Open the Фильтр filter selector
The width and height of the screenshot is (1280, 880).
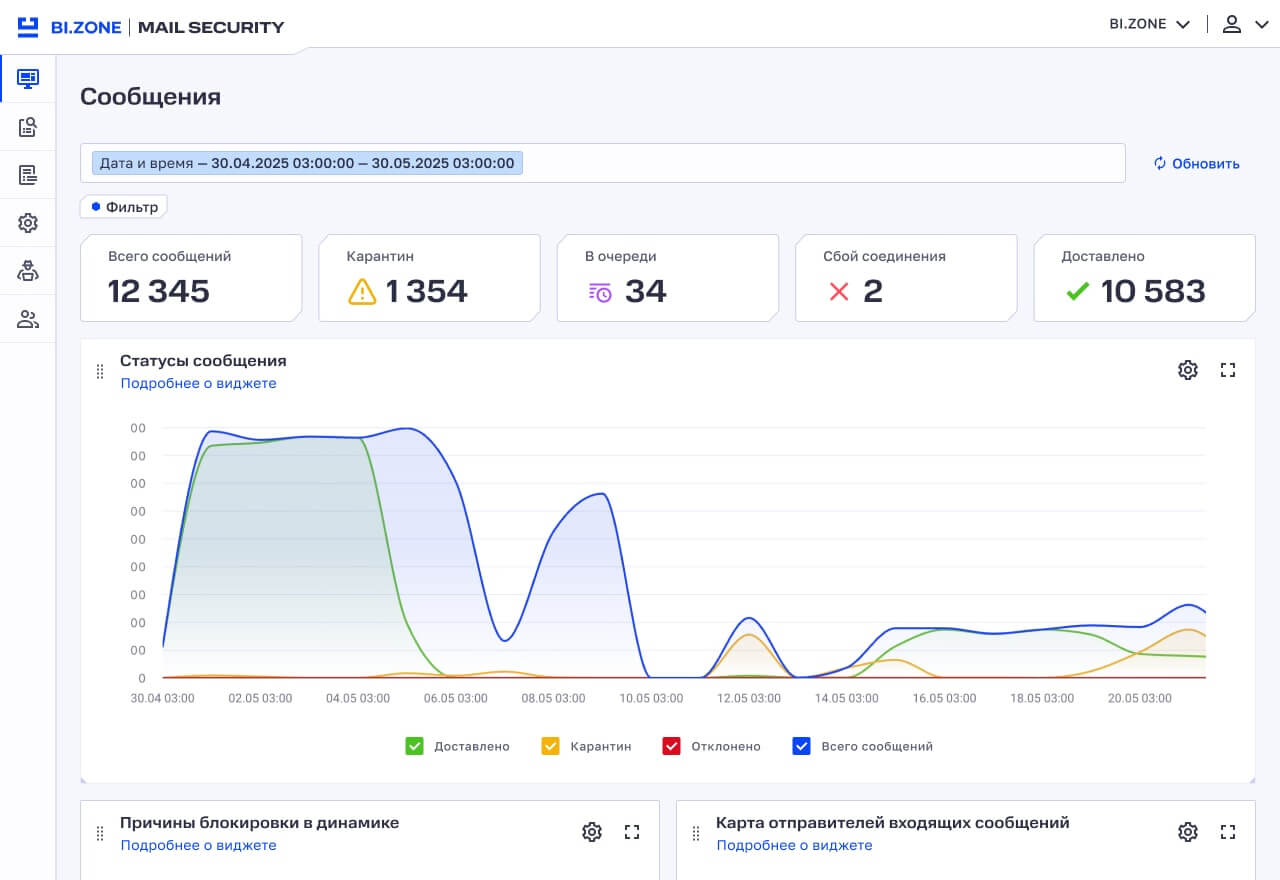124,207
